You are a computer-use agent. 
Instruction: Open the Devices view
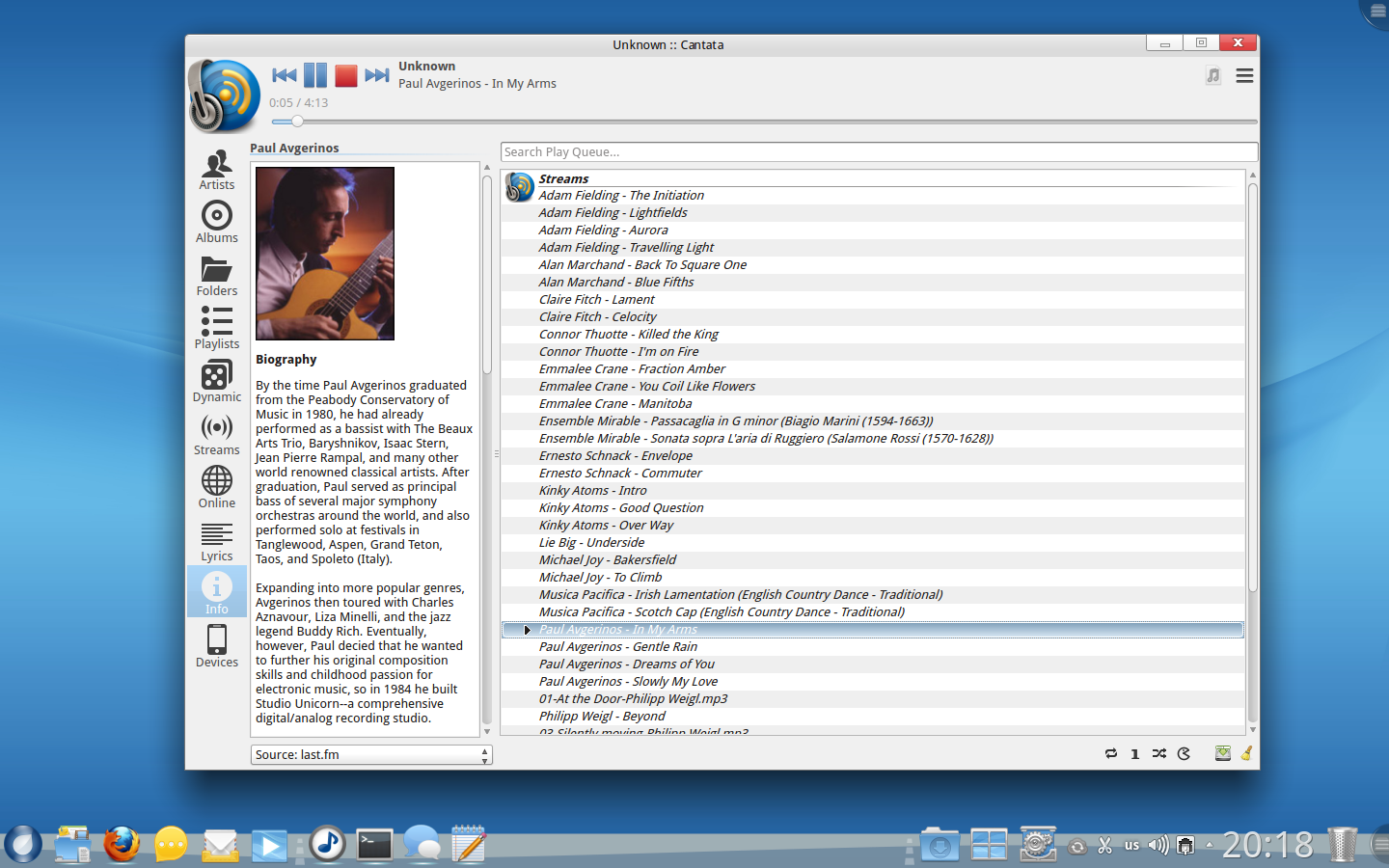point(217,645)
